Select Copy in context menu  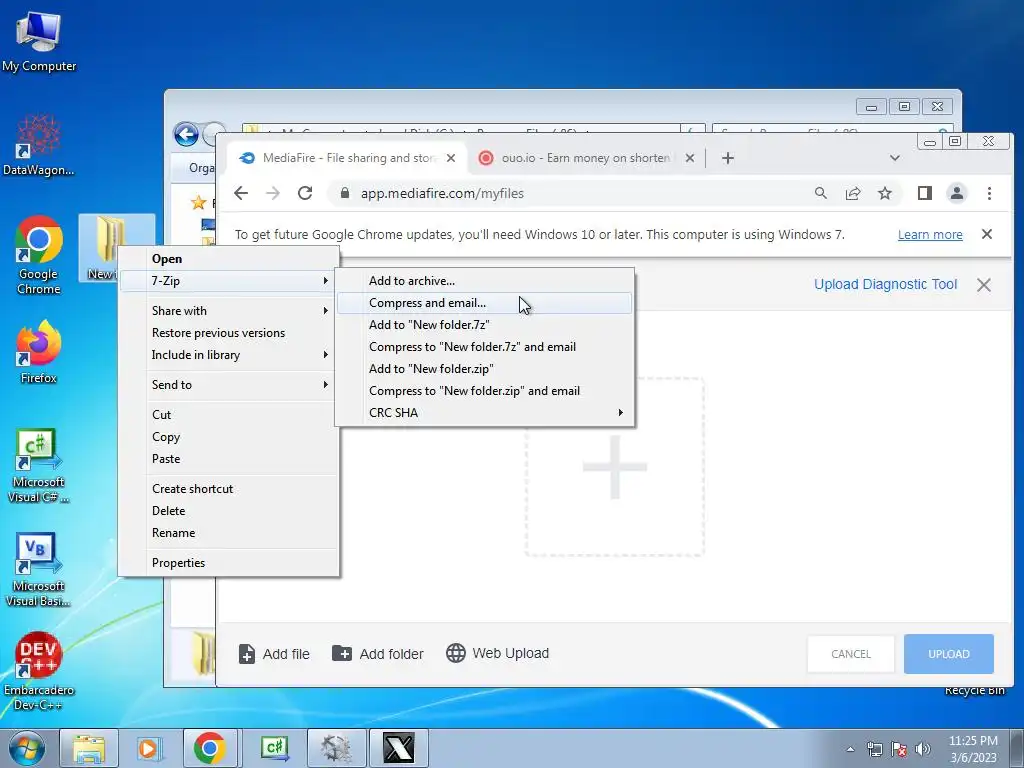pos(229,437)
